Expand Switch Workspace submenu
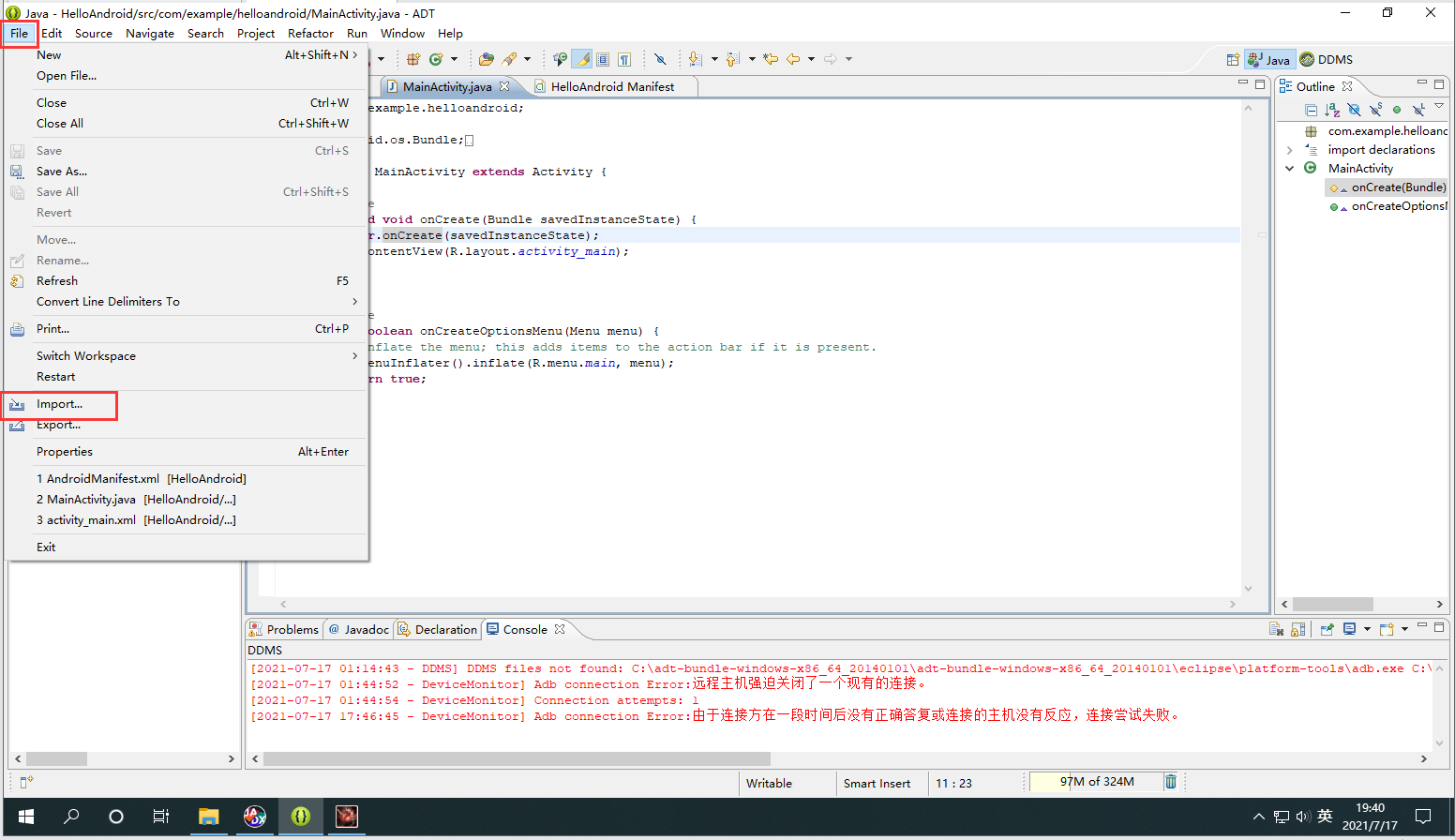This screenshot has height=840, width=1455. pyautogui.click(x=355, y=356)
